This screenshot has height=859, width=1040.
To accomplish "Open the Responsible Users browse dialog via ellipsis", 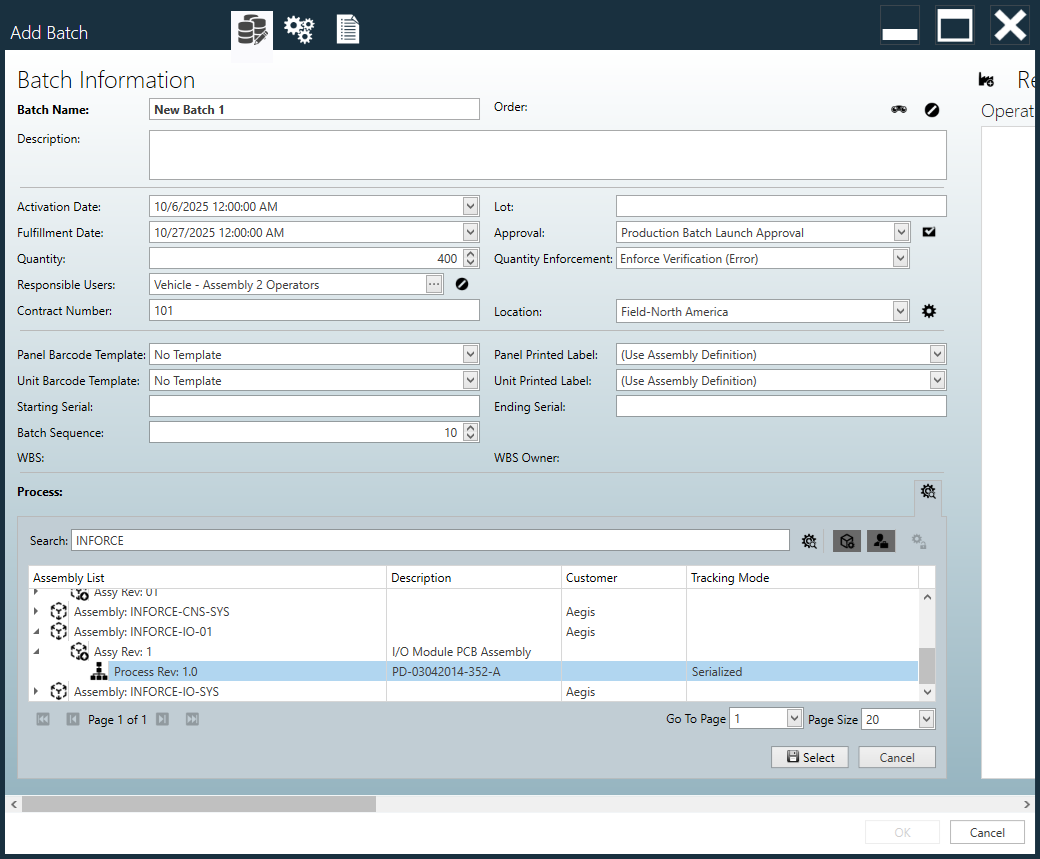I will [x=434, y=284].
